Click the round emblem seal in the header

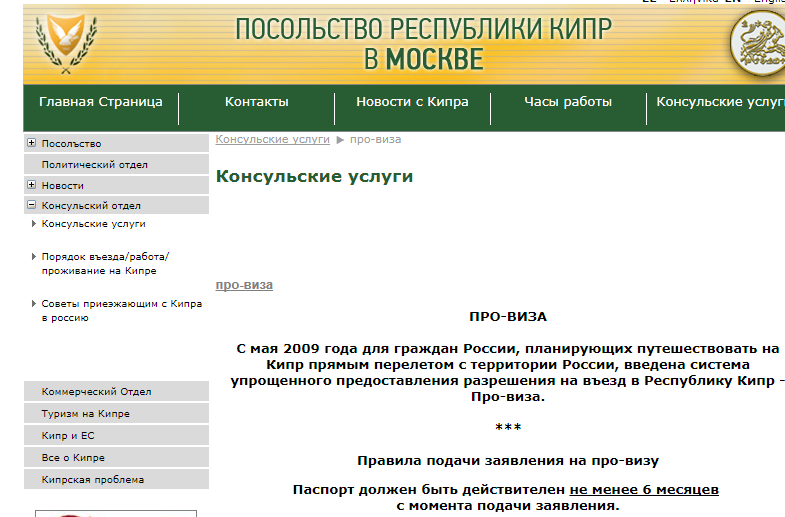(x=757, y=44)
